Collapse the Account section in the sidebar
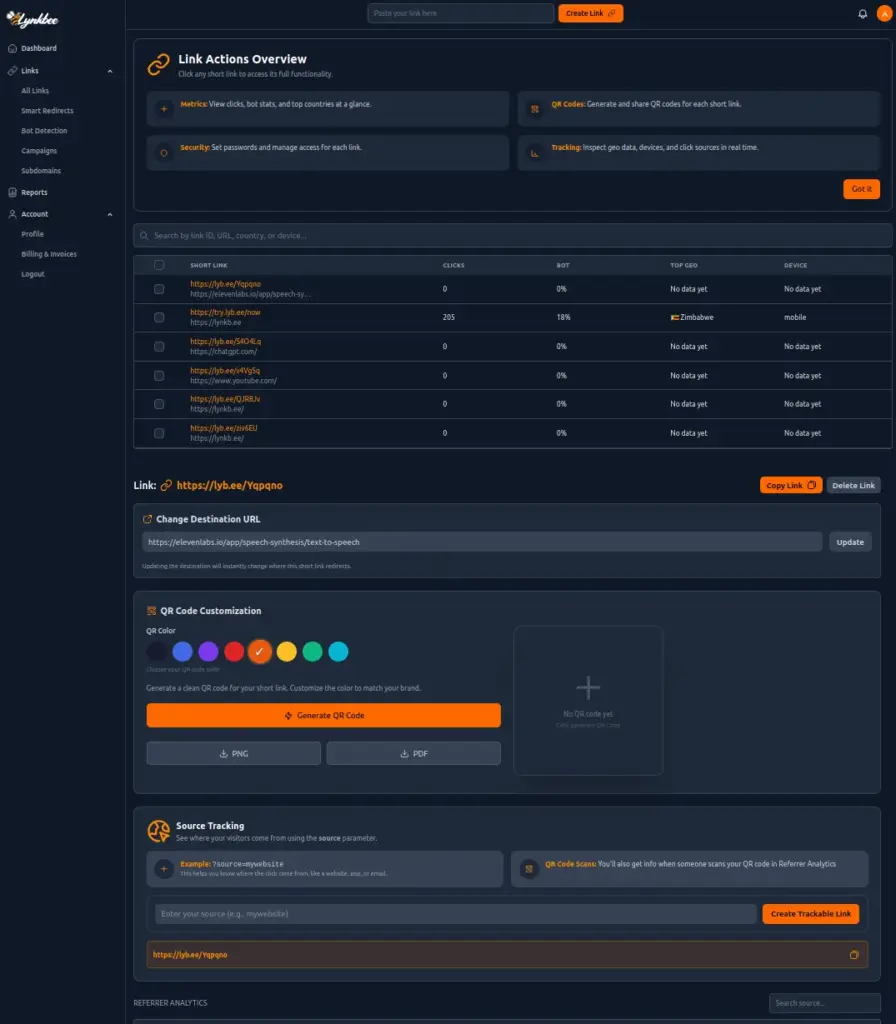The image size is (896, 1024). point(110,213)
